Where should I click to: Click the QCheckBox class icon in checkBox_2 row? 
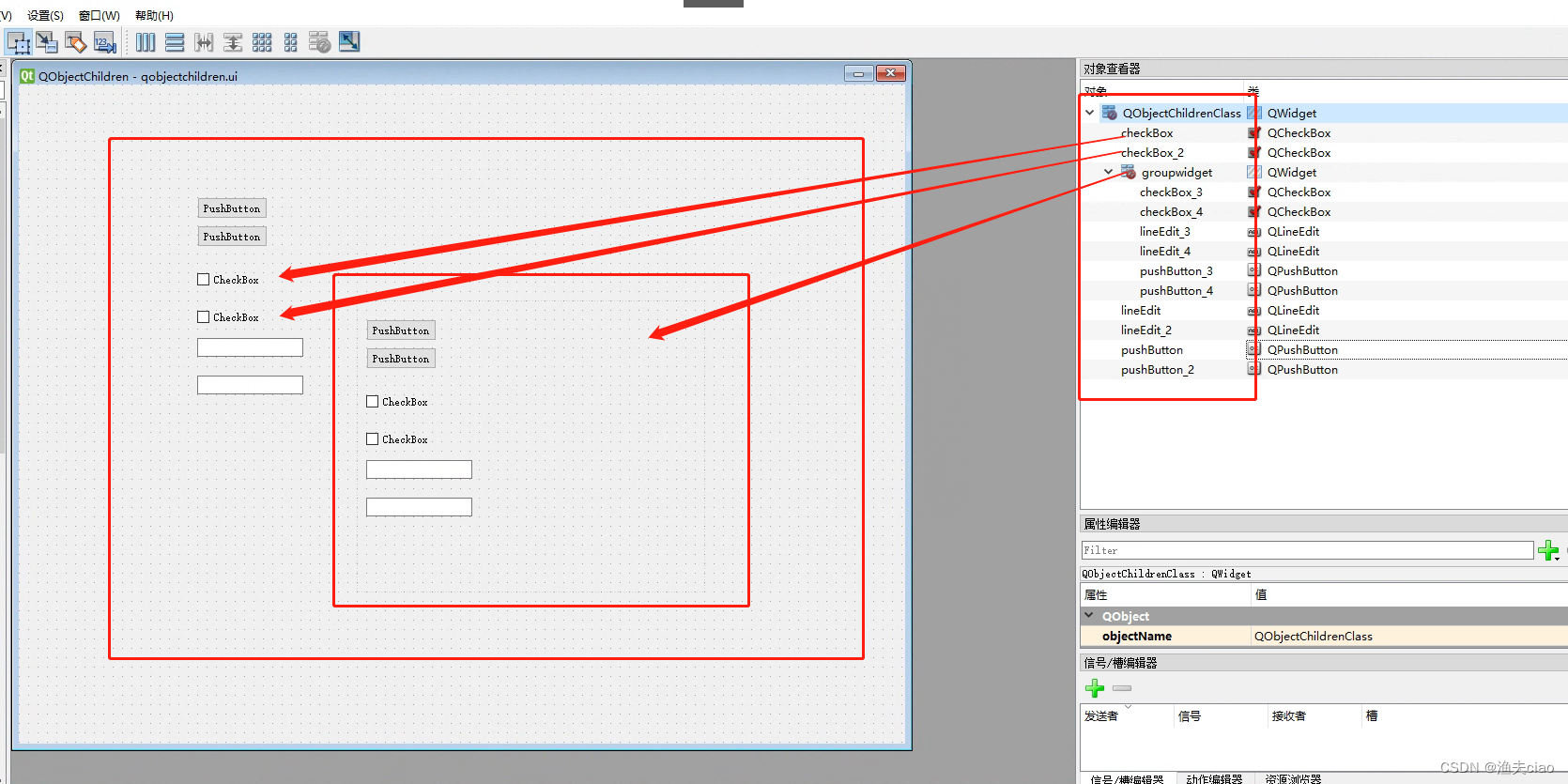1253,152
